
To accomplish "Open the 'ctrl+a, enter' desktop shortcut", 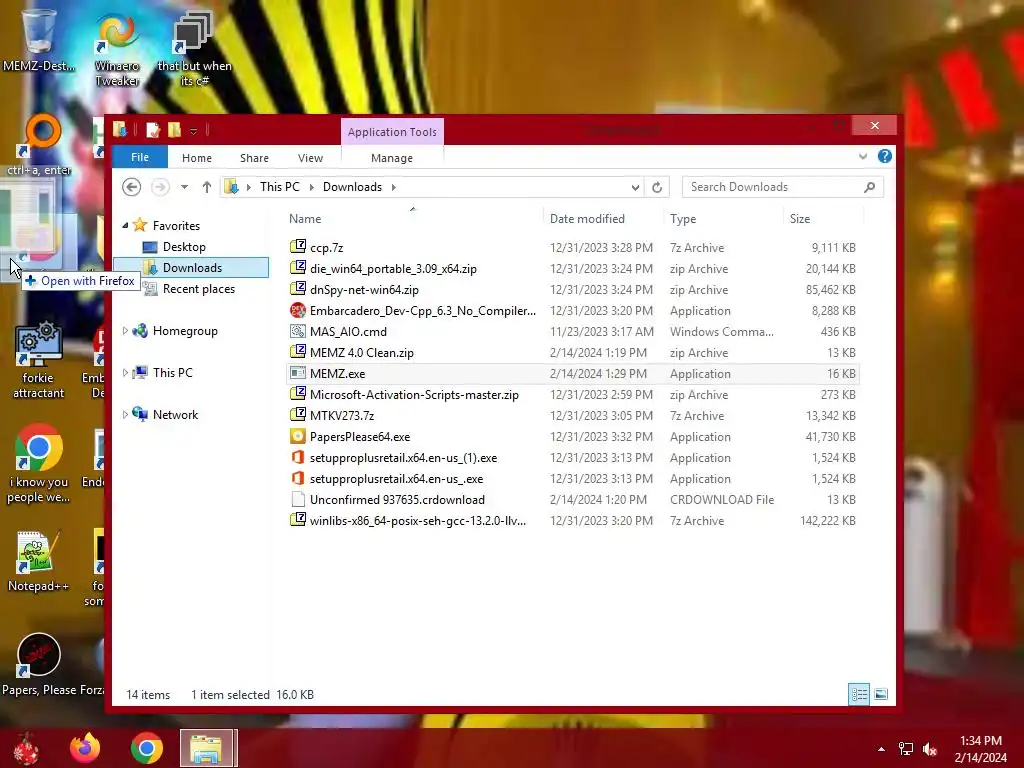I will click(39, 144).
